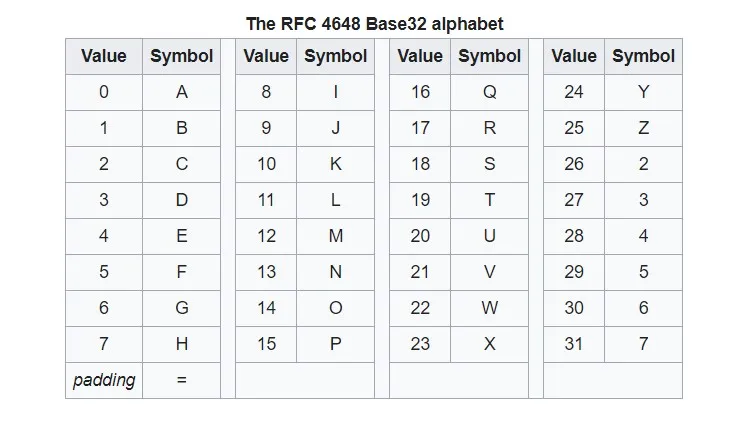This screenshot has height=421, width=743.
Task: Click the equals sign padding symbol cell
Action: pyautogui.click(x=181, y=380)
